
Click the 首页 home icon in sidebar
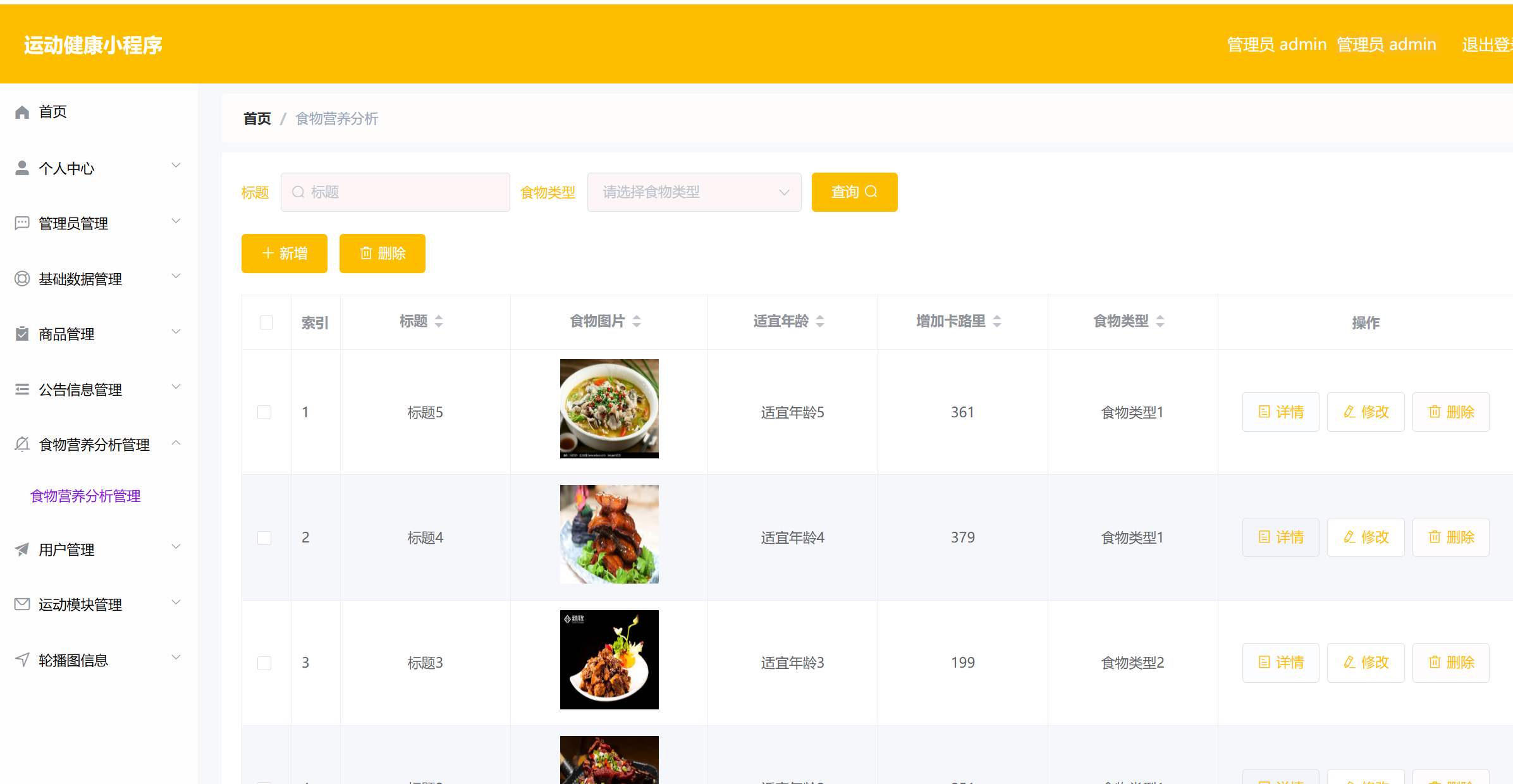coord(21,112)
